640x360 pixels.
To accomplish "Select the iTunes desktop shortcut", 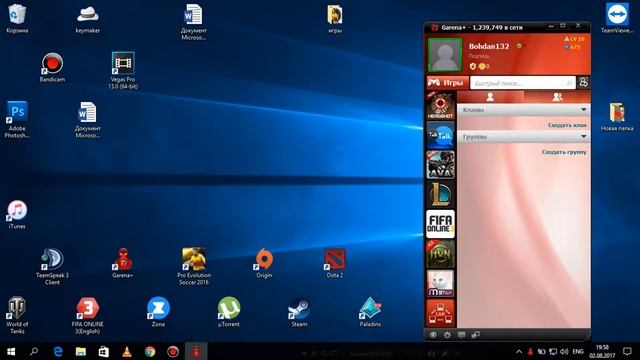I will pyautogui.click(x=17, y=214).
